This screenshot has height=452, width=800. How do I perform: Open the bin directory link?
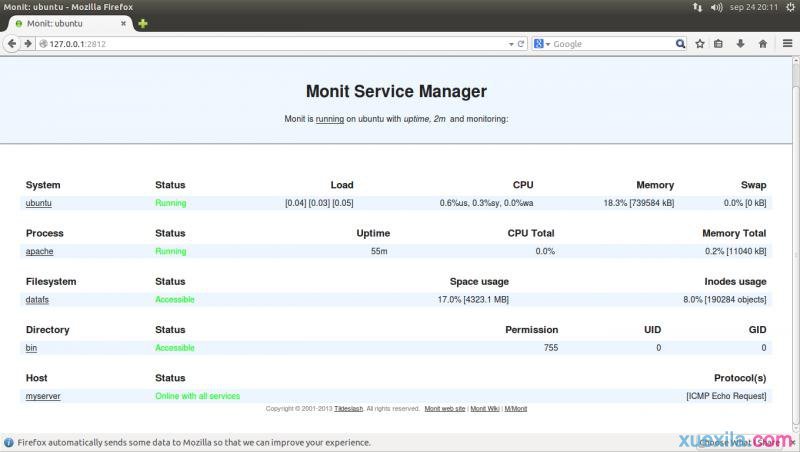coord(31,348)
